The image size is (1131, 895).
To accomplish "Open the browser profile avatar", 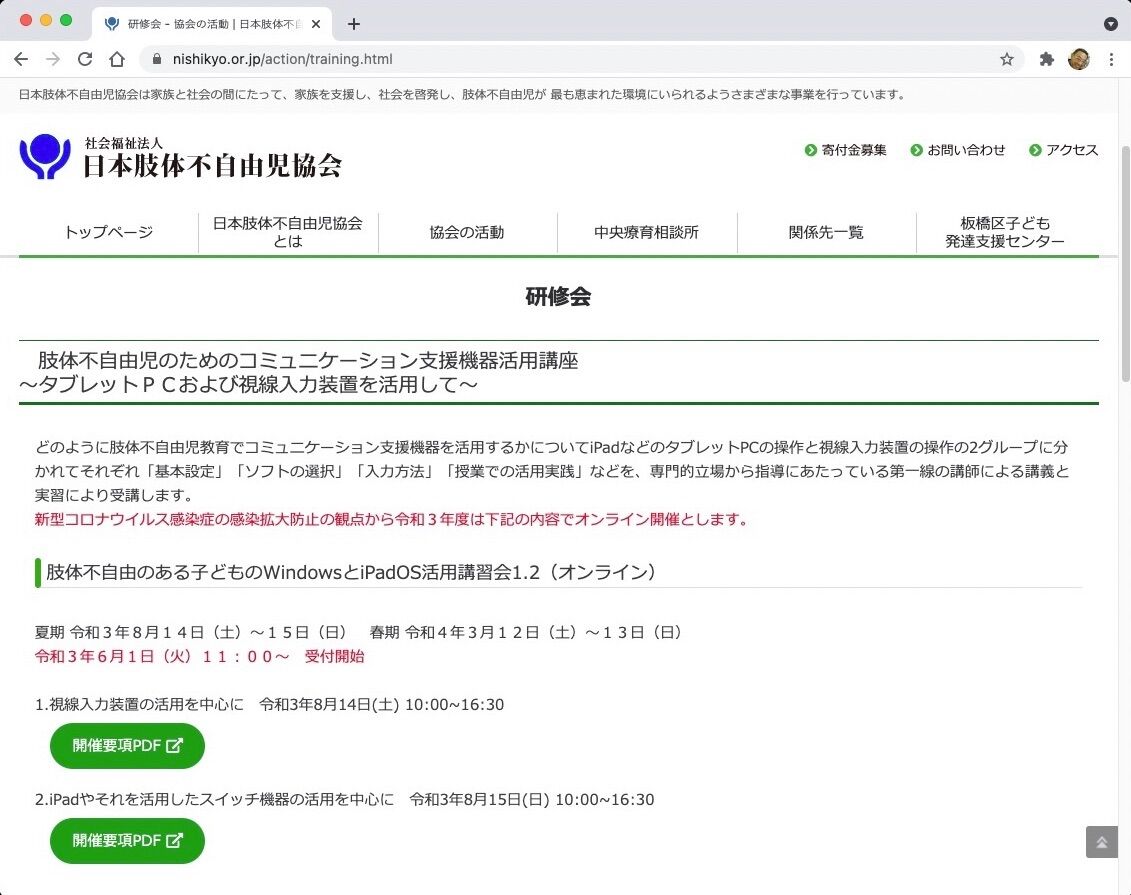I will click(1080, 58).
